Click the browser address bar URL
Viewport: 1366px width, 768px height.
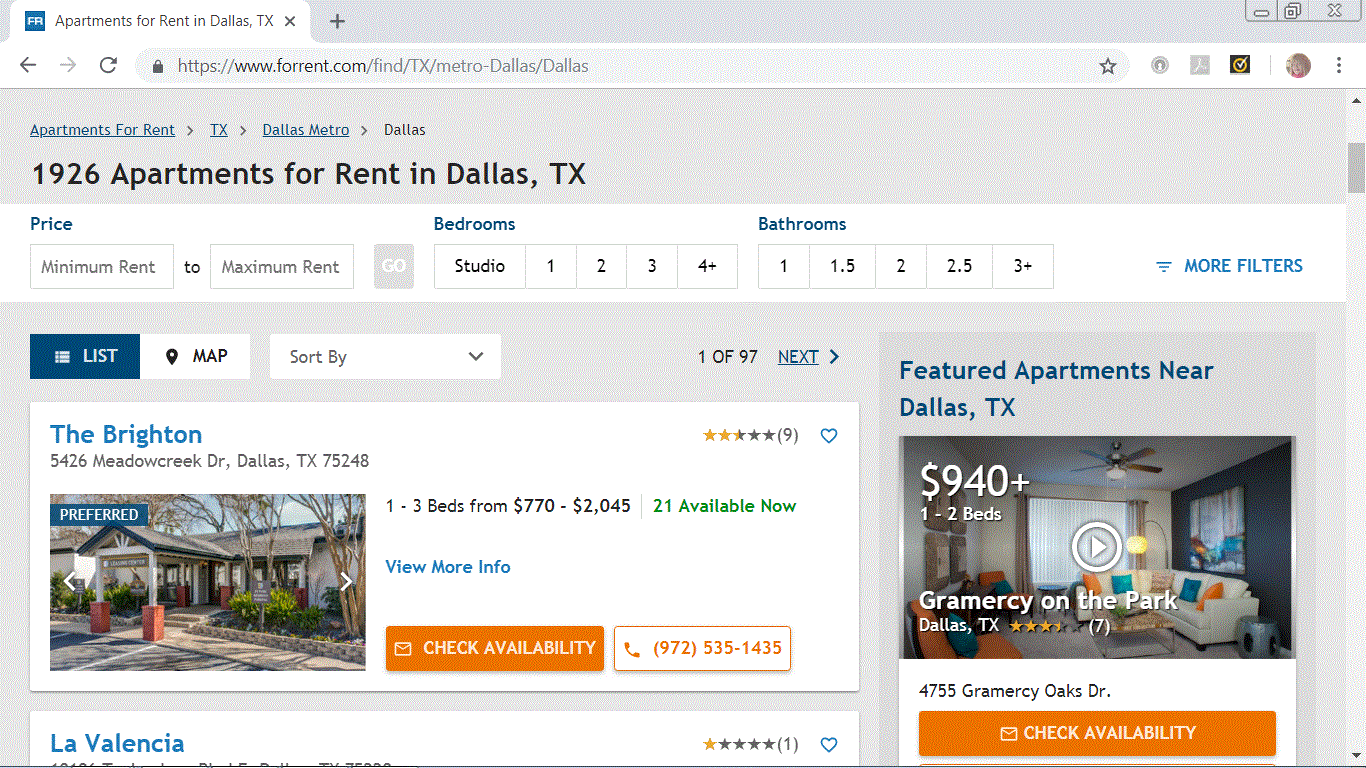(383, 66)
